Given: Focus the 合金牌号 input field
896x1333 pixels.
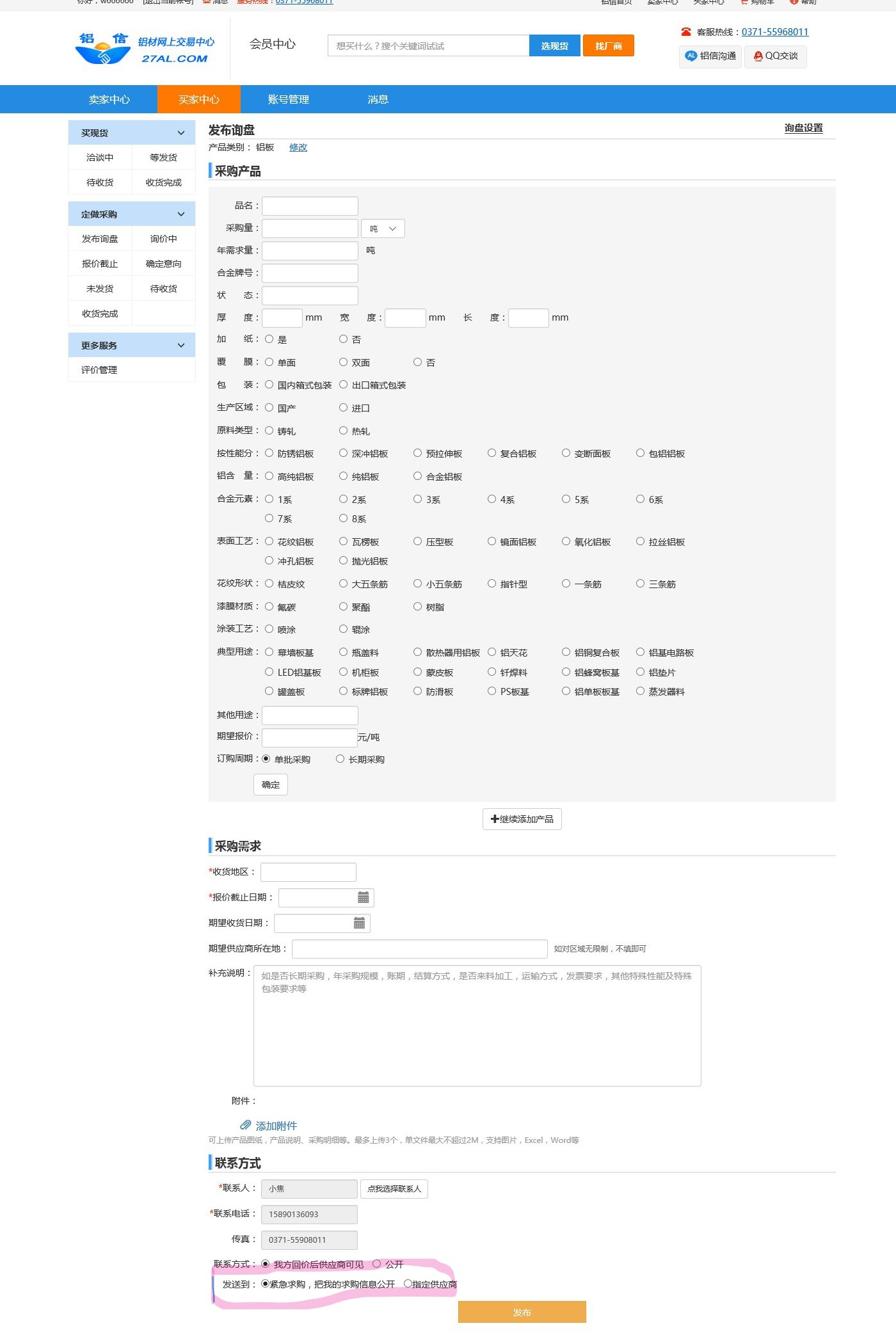Looking at the screenshot, I should click(310, 273).
